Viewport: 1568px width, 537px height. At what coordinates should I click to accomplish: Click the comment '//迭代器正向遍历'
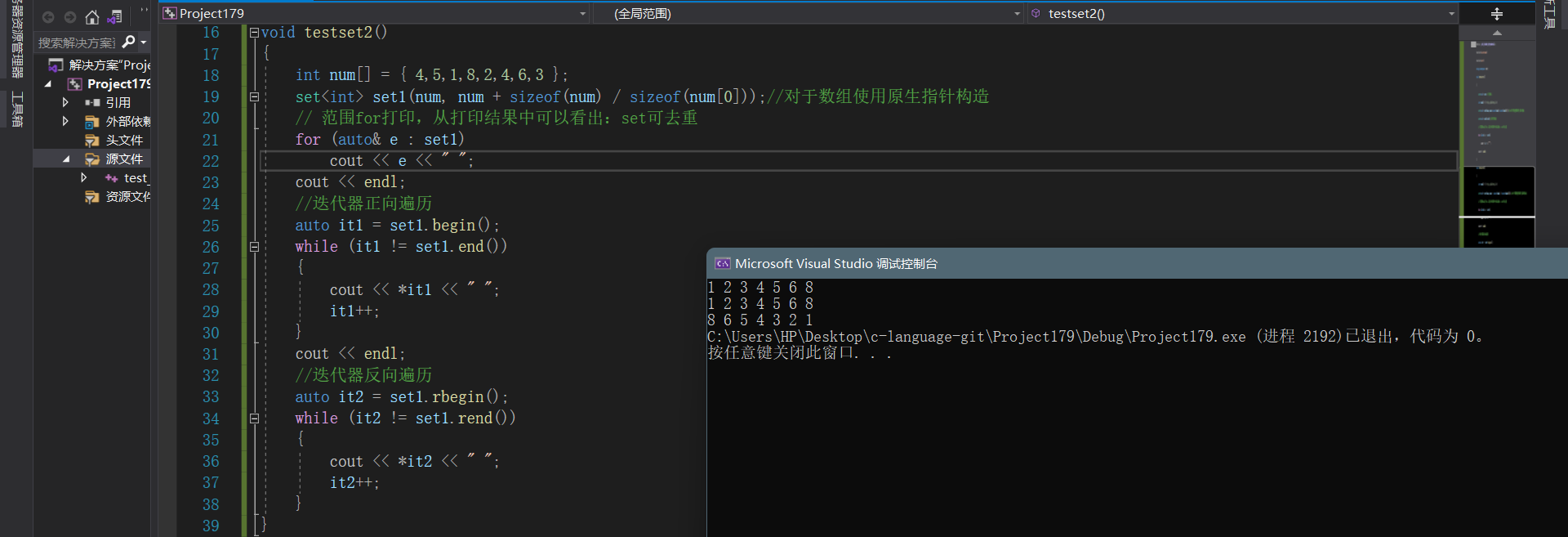click(363, 204)
